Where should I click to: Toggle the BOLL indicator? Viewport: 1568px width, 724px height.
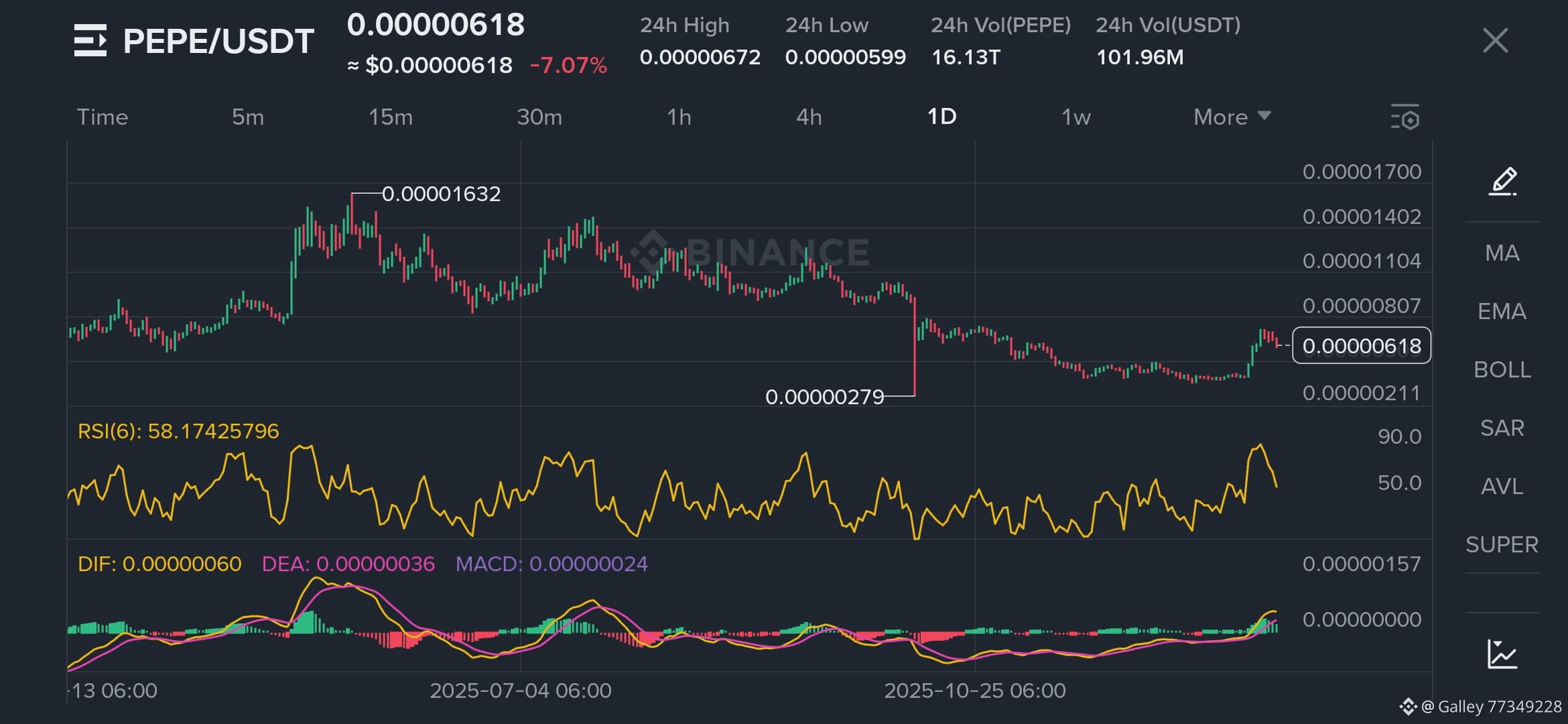[x=1502, y=369]
